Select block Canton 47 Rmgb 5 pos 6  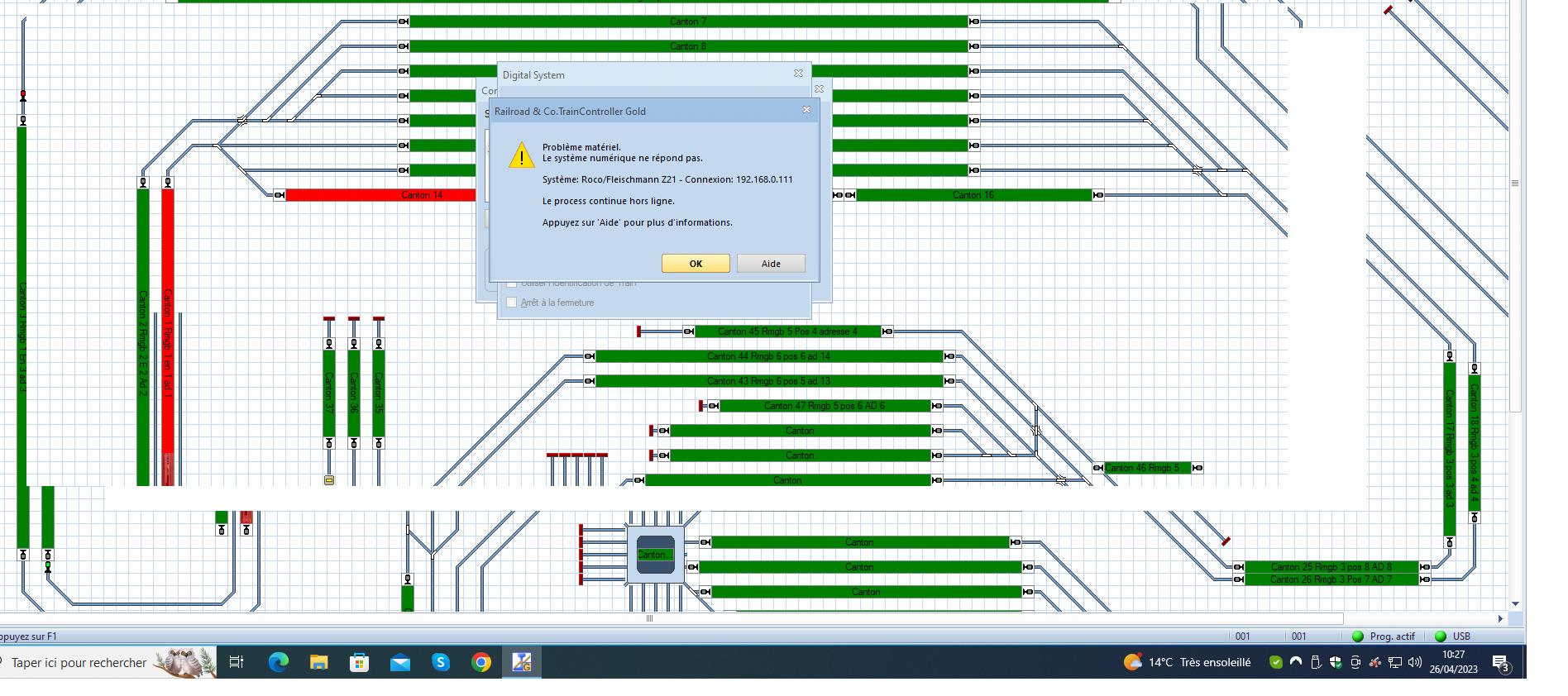click(825, 406)
